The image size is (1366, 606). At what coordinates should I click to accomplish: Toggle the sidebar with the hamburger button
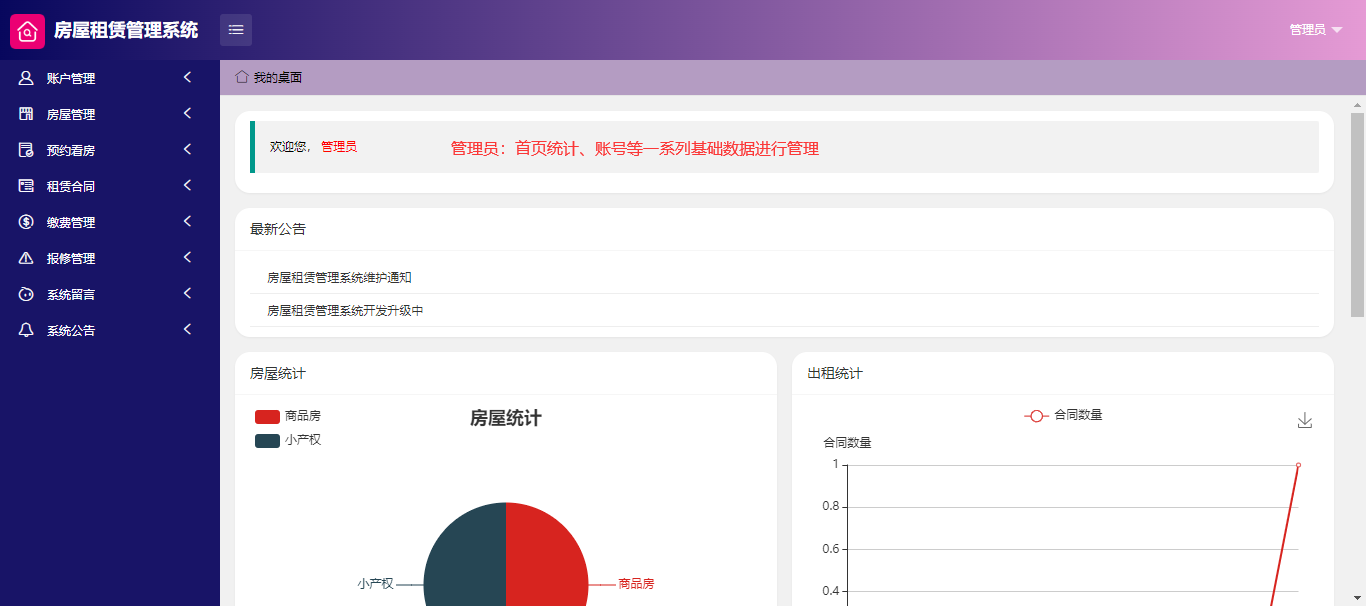236,30
